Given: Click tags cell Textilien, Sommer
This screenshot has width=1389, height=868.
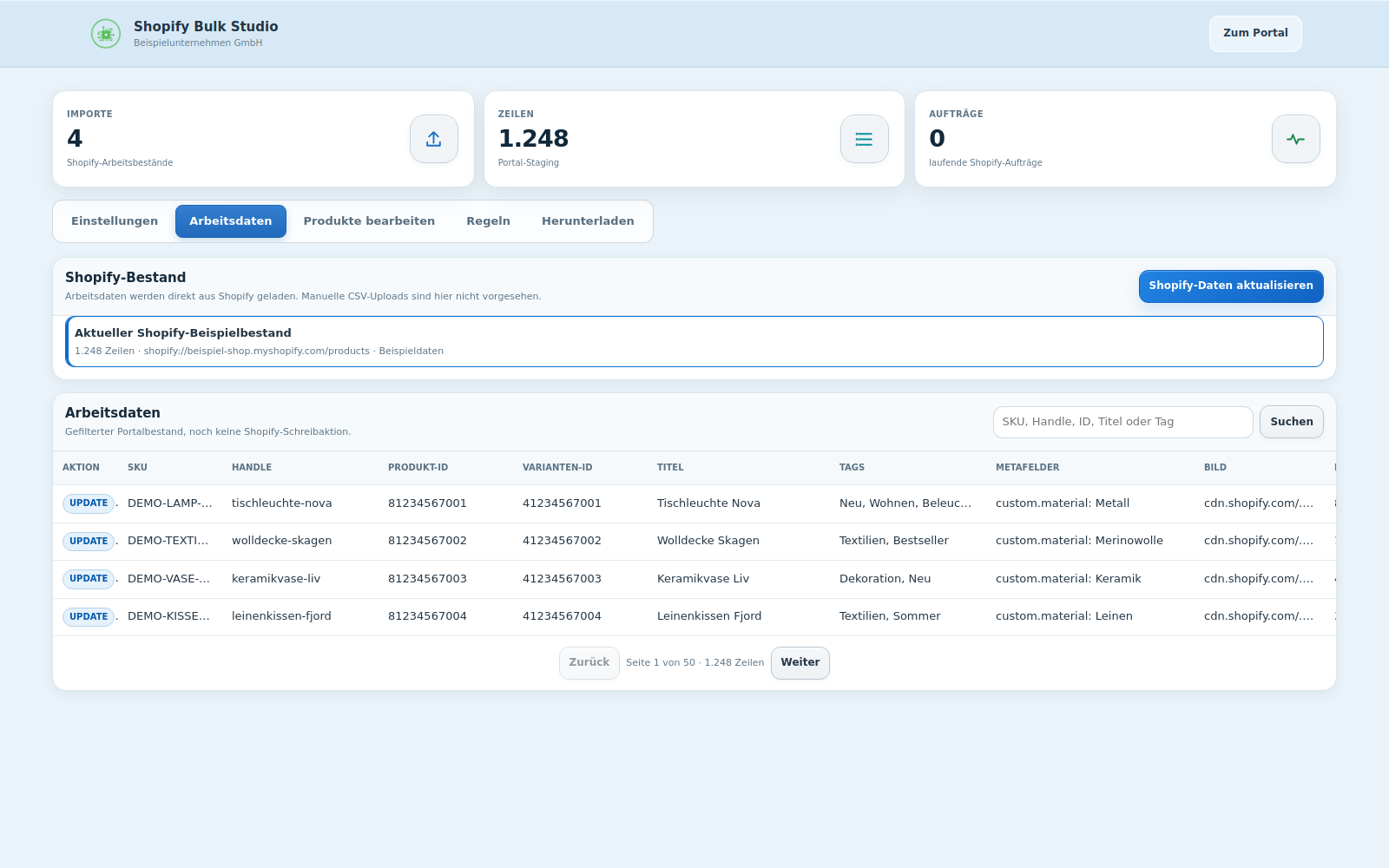Looking at the screenshot, I should [x=890, y=616].
